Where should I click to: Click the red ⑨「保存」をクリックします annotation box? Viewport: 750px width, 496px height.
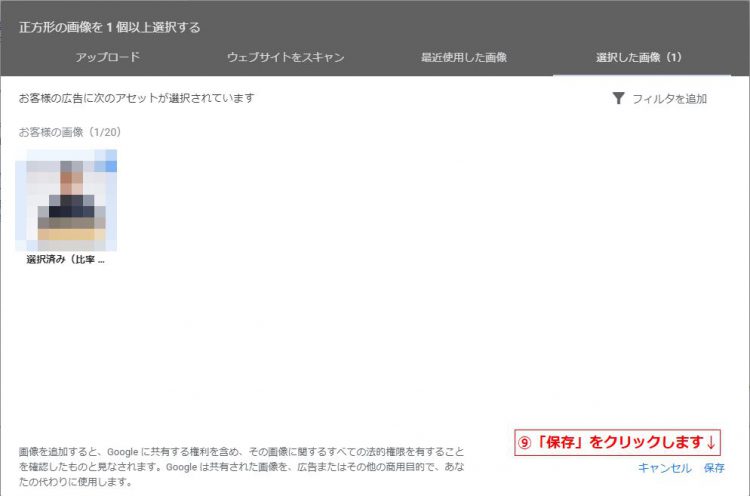[x=617, y=442]
